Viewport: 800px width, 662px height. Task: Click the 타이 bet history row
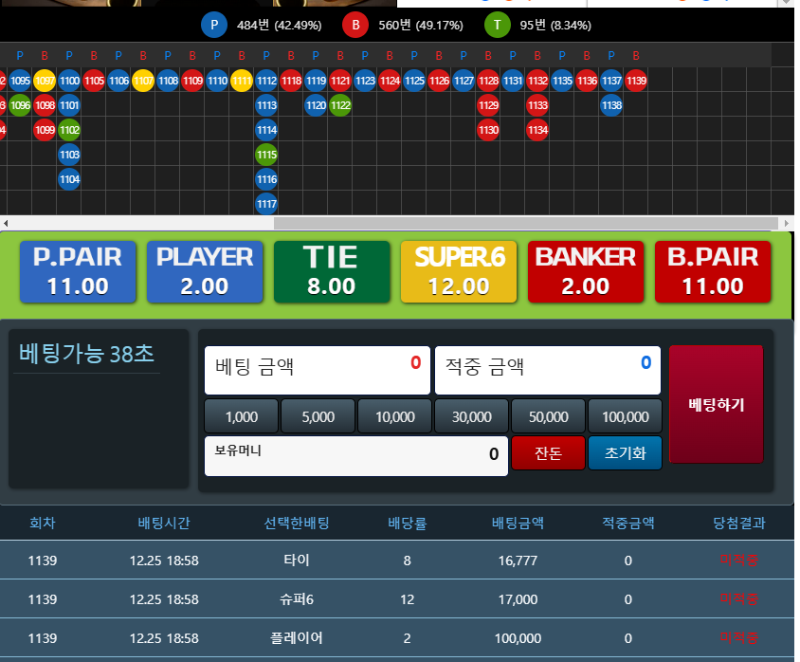[397, 560]
